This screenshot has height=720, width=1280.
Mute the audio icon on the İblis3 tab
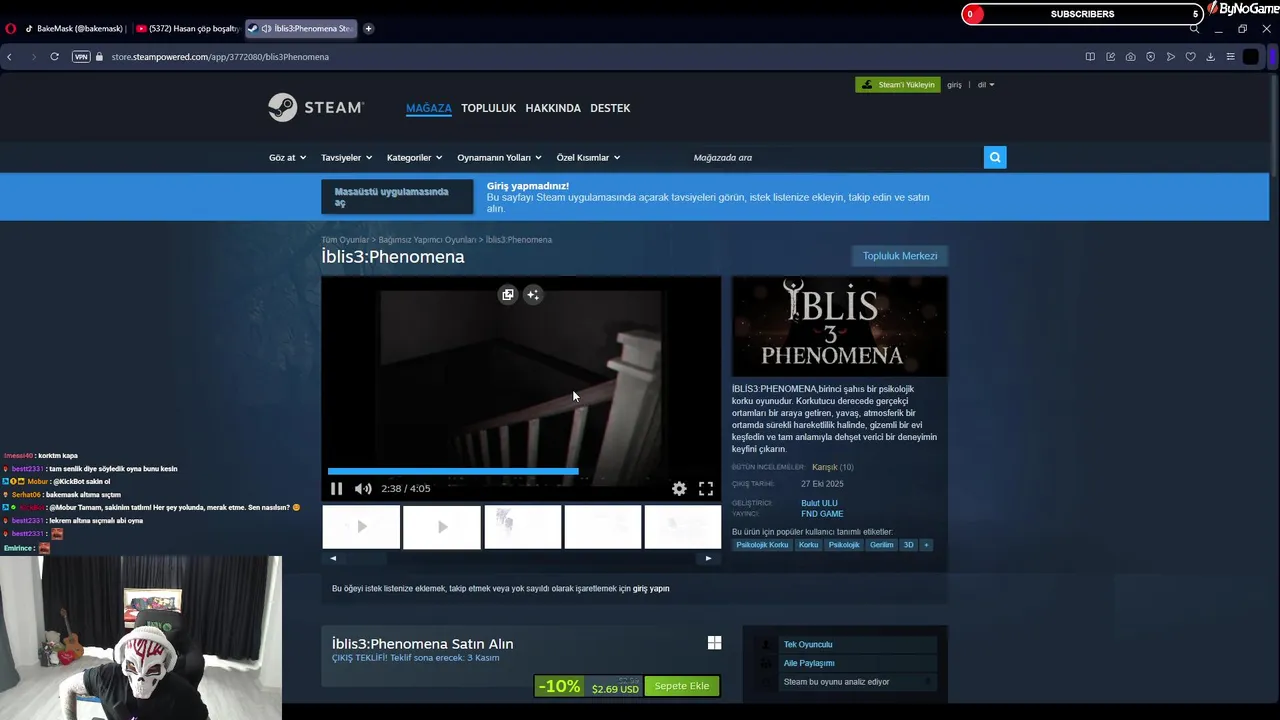coord(266,28)
